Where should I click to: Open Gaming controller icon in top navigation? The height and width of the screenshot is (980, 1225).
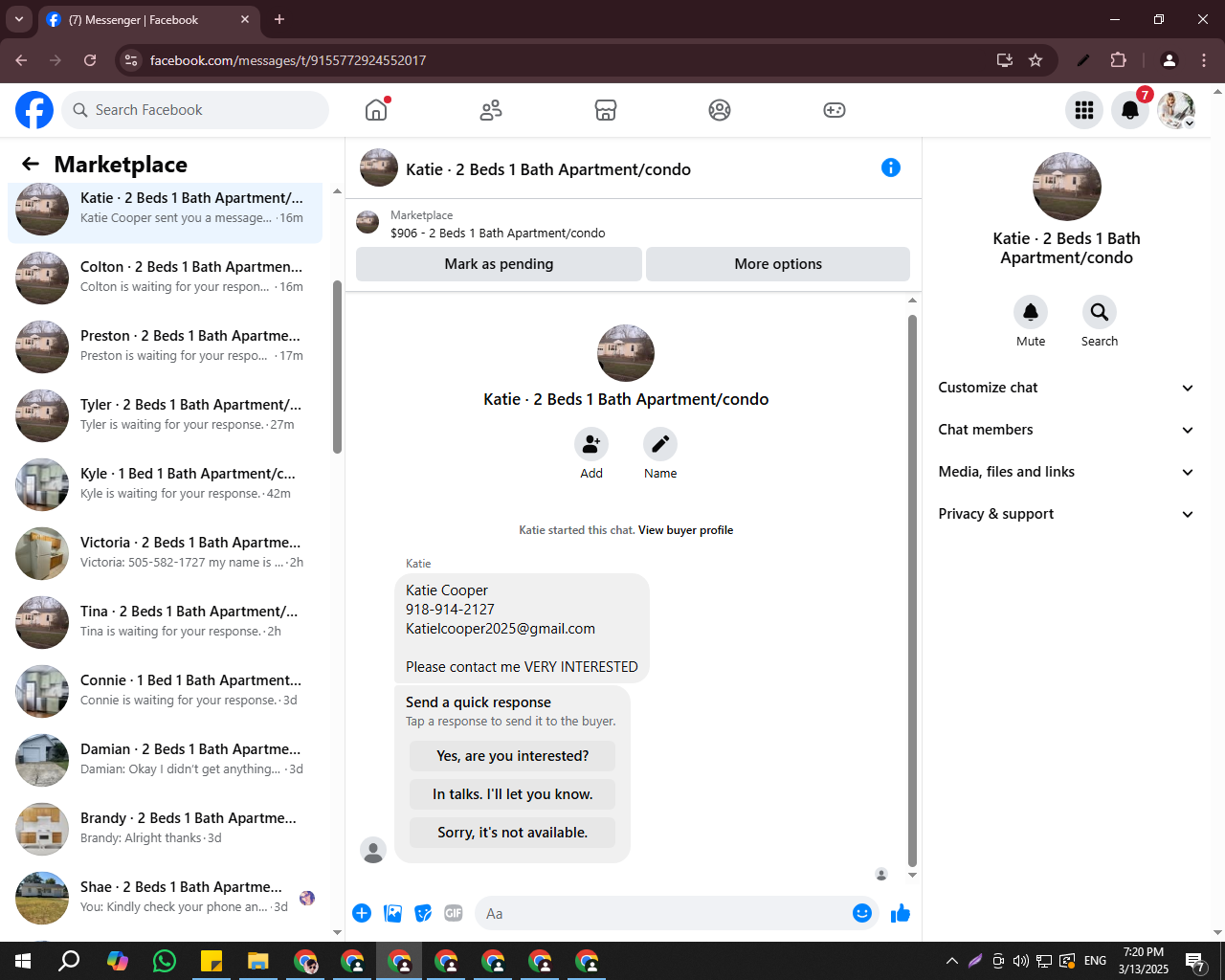point(835,110)
